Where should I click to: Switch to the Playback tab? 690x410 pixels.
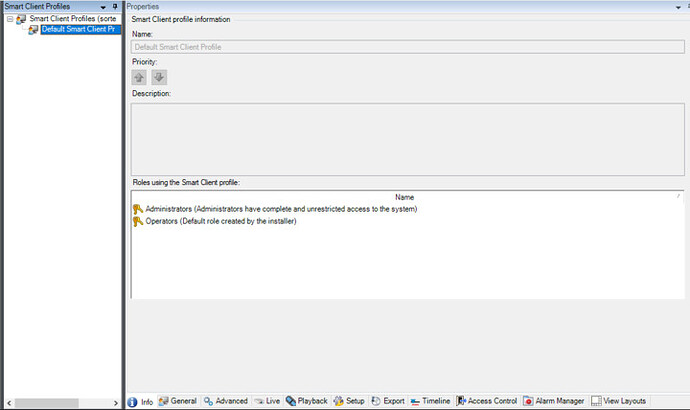pyautogui.click(x=307, y=401)
